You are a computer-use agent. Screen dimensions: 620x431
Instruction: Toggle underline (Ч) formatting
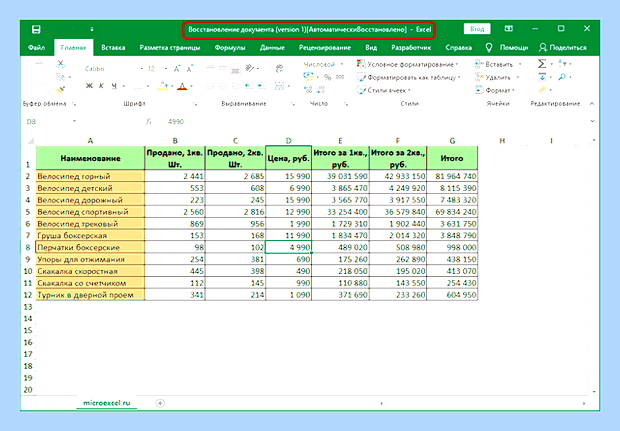click(114, 86)
